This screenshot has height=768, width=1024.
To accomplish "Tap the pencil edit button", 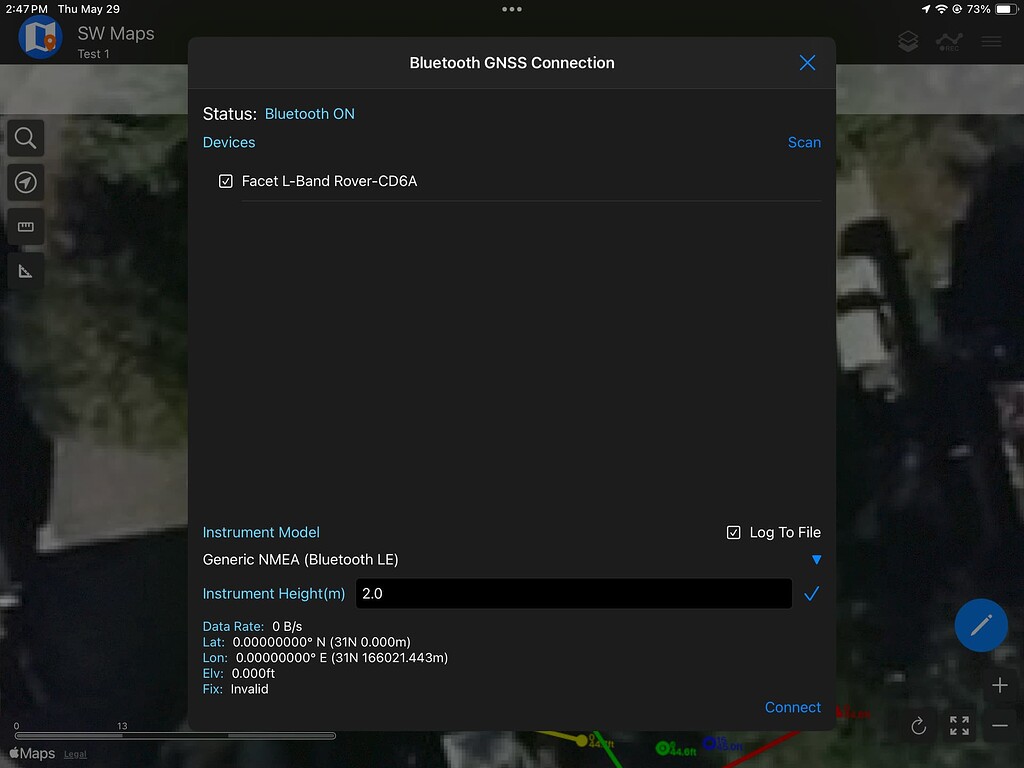I will tap(981, 625).
